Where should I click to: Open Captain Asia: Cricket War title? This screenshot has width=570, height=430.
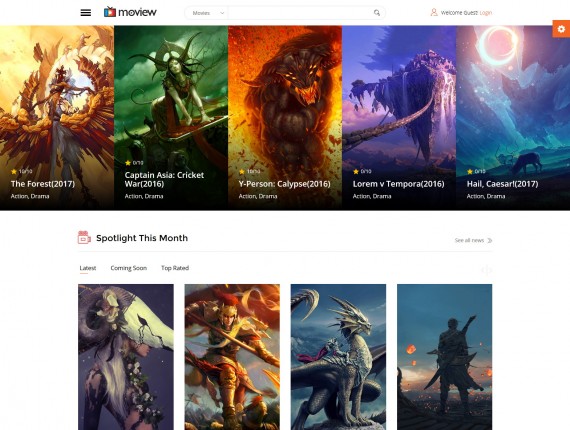164,179
